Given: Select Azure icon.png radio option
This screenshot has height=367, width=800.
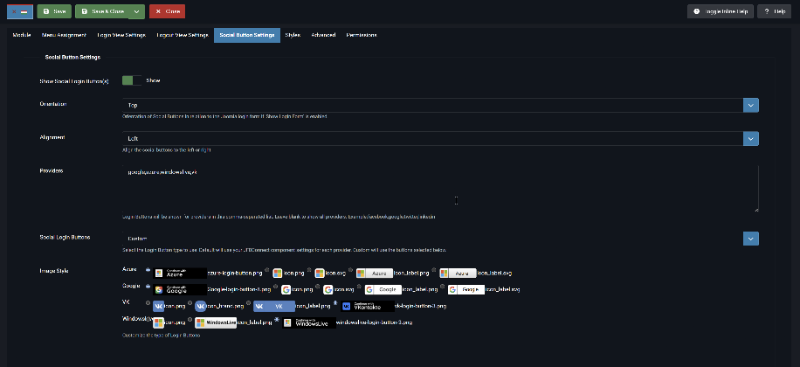Looking at the screenshot, I should 267,270.
